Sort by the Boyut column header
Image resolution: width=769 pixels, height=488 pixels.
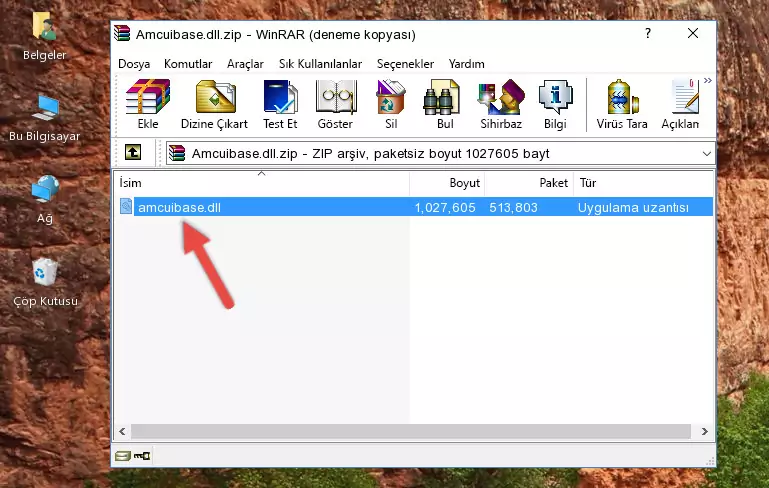447,183
